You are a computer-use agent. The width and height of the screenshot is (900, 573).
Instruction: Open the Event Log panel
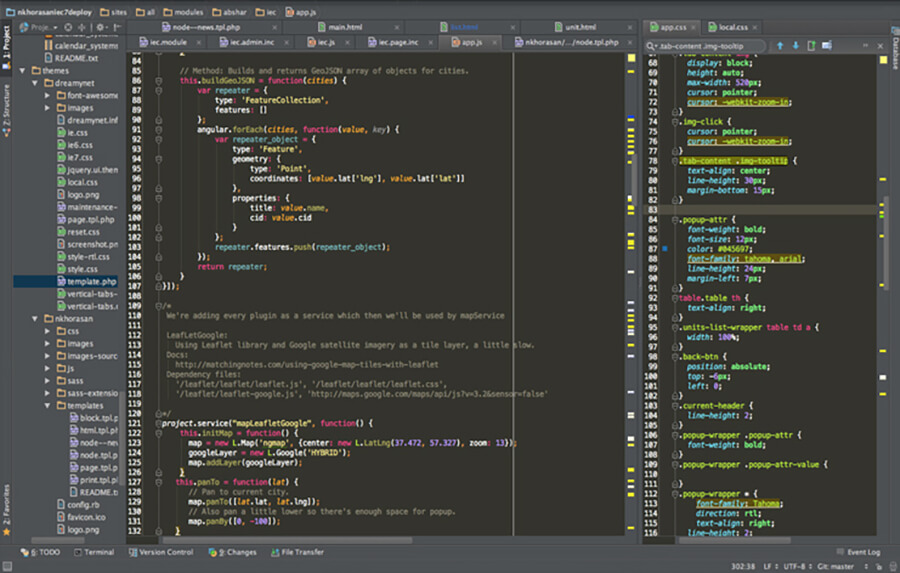point(858,552)
